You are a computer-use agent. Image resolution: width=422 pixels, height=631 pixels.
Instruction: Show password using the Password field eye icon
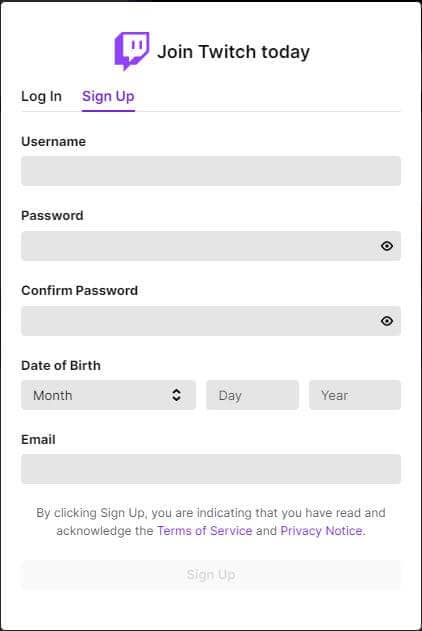click(x=387, y=246)
